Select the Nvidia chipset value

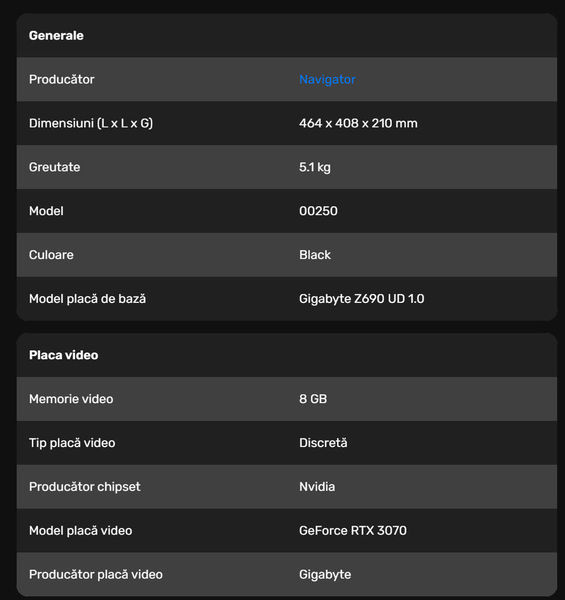(x=317, y=487)
